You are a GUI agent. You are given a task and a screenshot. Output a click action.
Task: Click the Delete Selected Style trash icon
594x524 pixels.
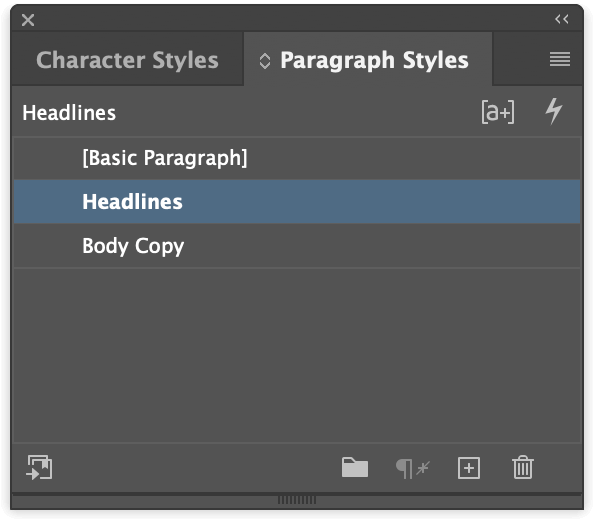(x=523, y=468)
